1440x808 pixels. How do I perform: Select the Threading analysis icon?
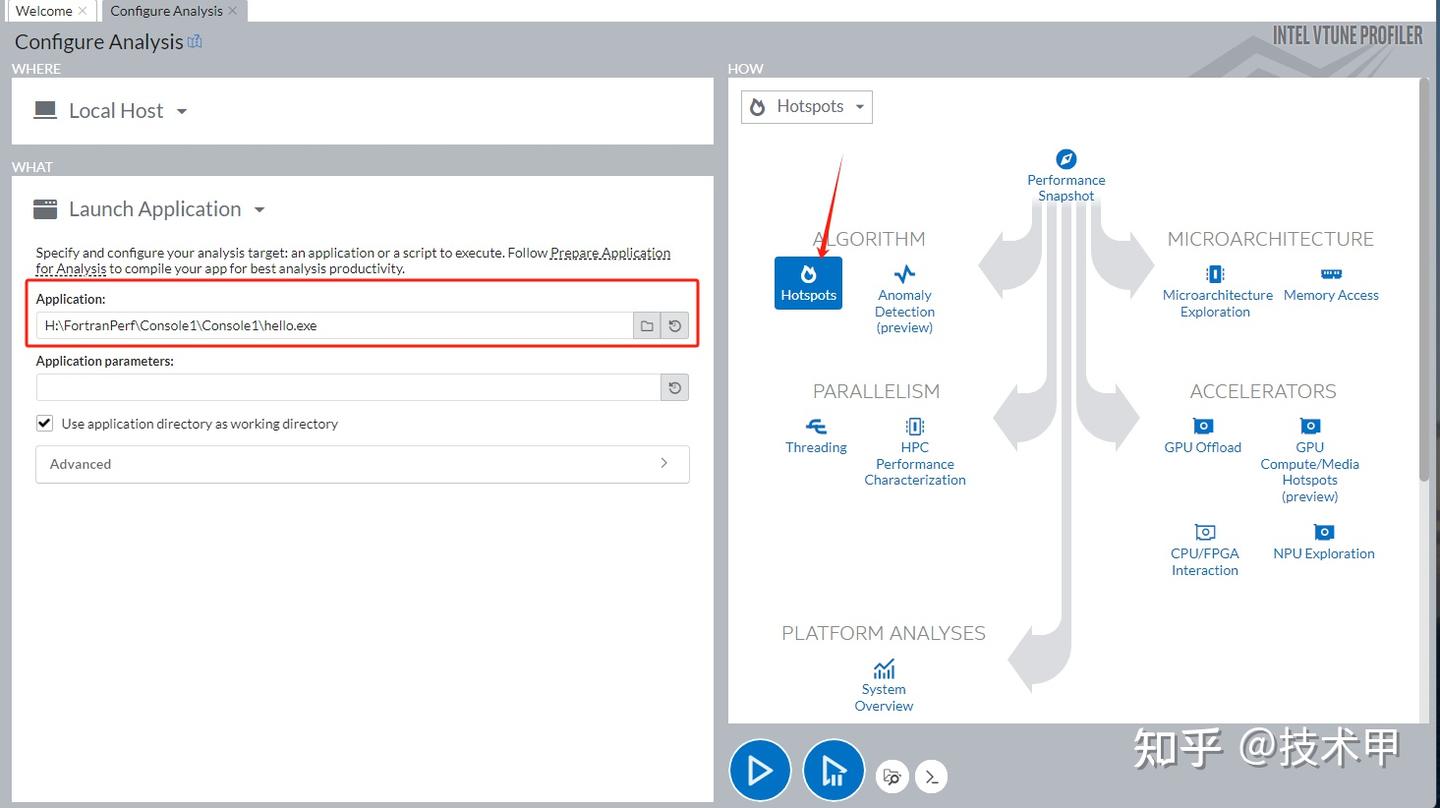pos(815,435)
